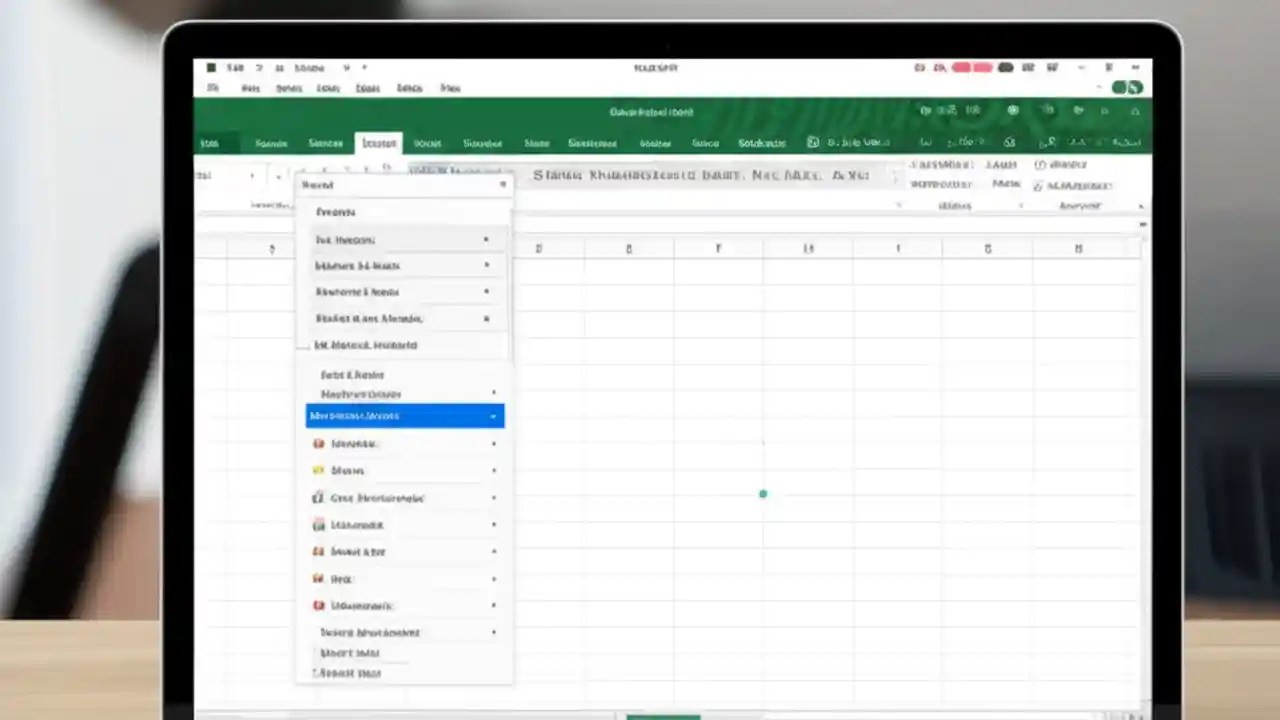
Task: Click the red icon beside the lowest menu entry
Action: 319,605
